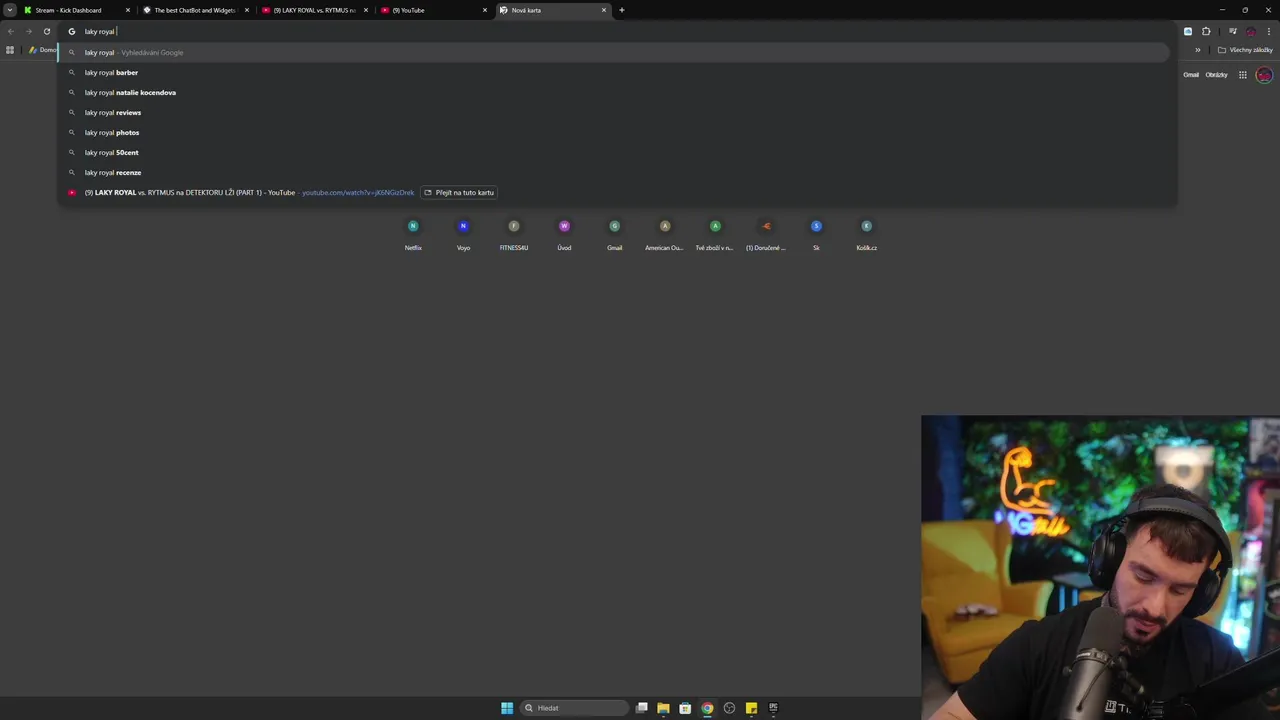Close the Nová karta tab
Image resolution: width=1280 pixels, height=720 pixels.
coord(604,10)
